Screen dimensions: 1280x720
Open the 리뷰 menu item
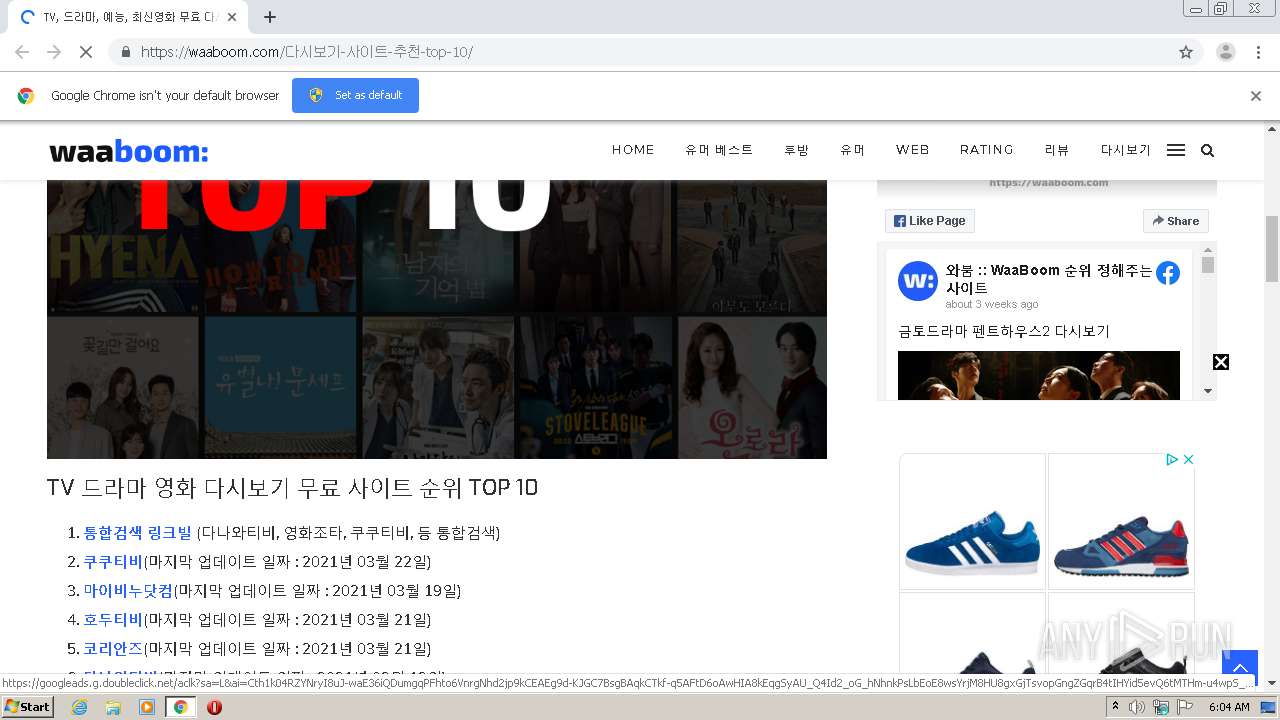click(x=1057, y=150)
